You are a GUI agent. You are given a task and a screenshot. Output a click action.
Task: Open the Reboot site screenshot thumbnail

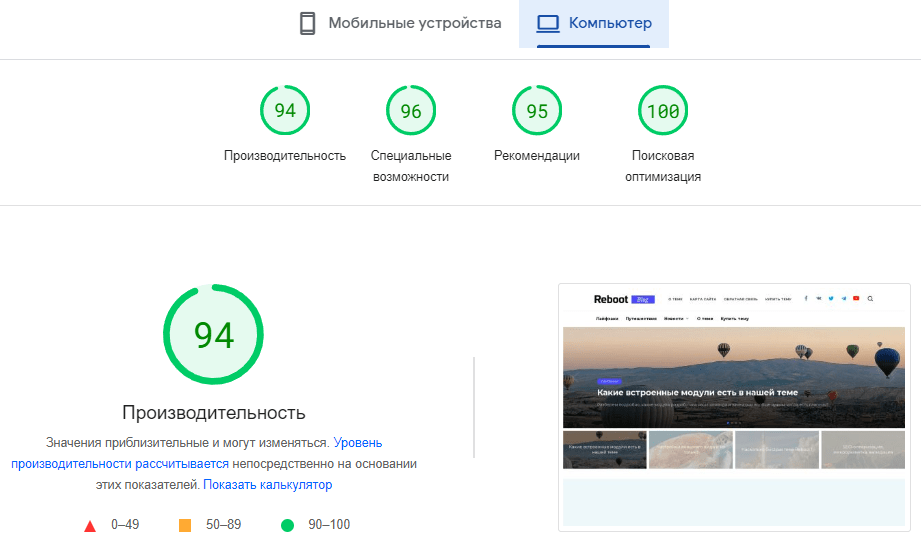click(x=734, y=408)
